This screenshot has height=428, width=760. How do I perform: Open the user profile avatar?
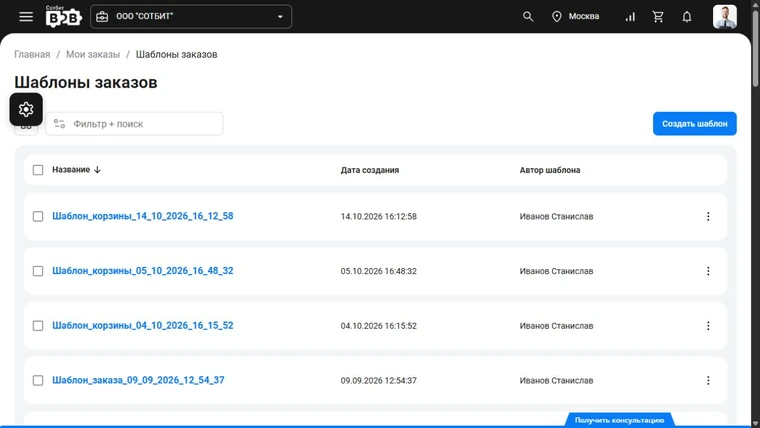coord(725,16)
